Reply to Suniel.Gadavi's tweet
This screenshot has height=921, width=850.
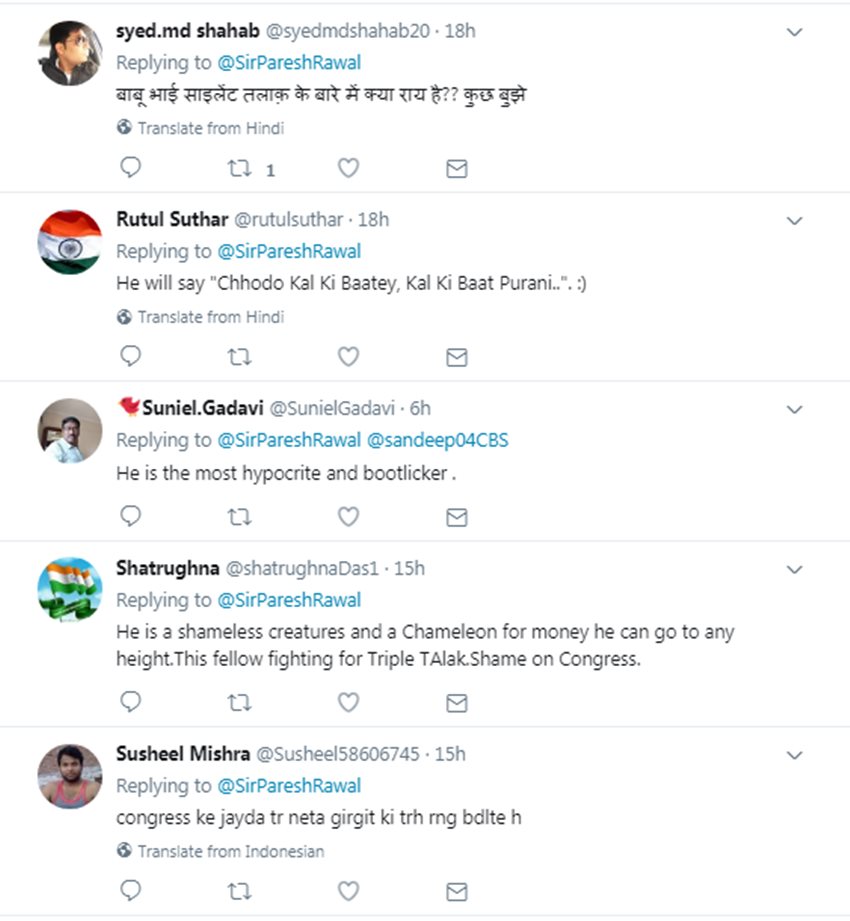(x=131, y=516)
